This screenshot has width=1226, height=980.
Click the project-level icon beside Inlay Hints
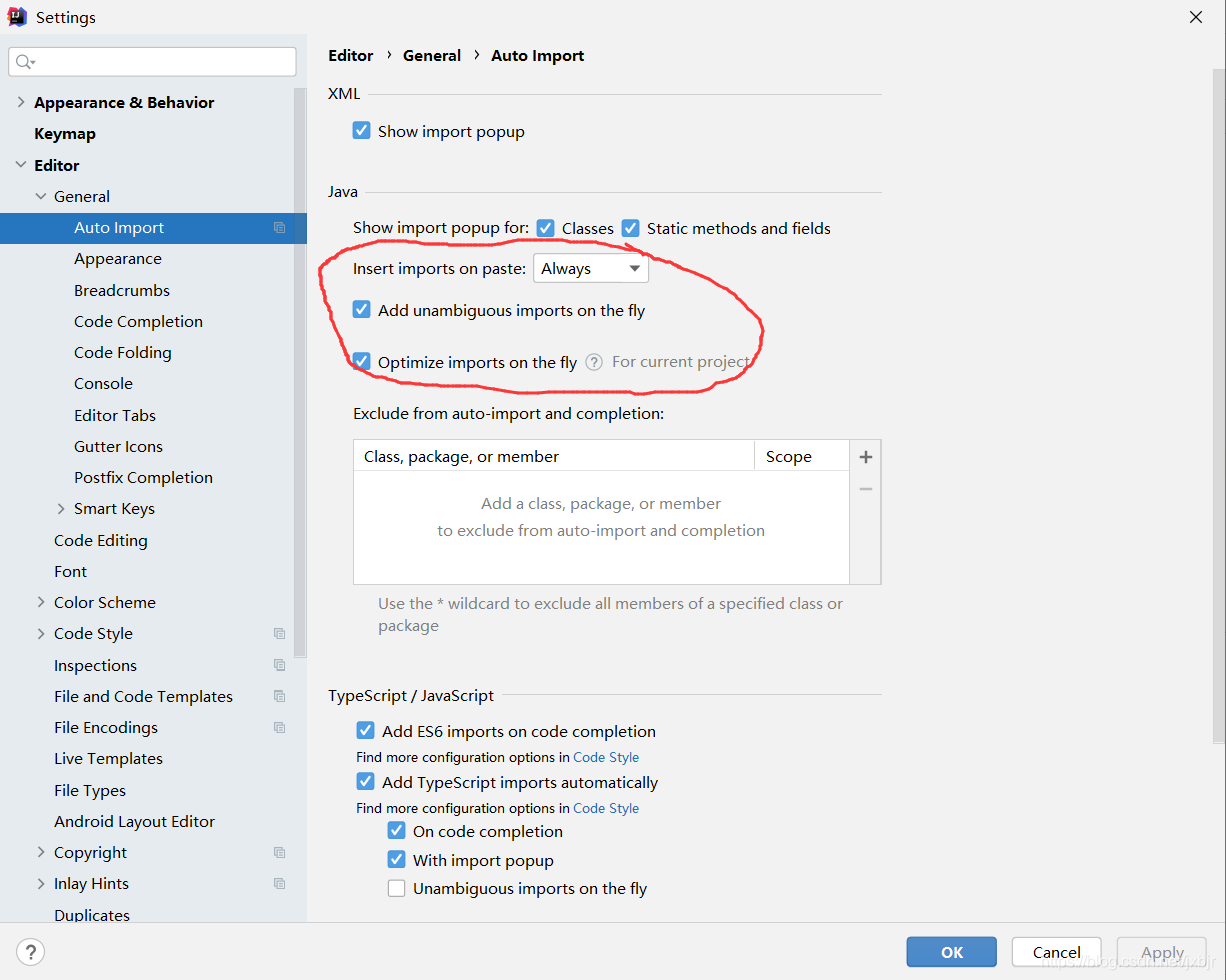coord(280,884)
